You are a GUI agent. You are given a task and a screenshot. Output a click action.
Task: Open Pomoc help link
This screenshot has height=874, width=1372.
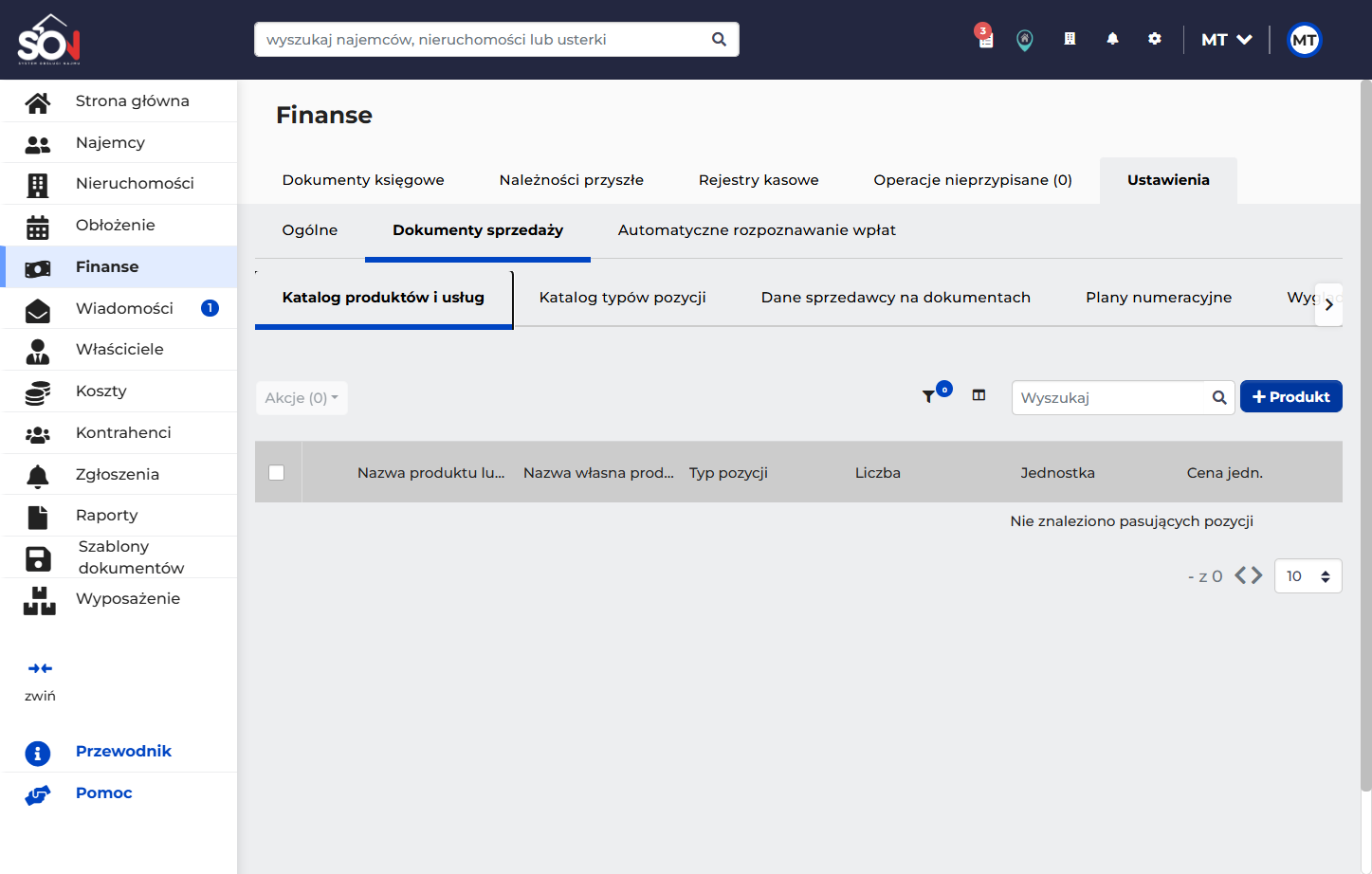[104, 793]
